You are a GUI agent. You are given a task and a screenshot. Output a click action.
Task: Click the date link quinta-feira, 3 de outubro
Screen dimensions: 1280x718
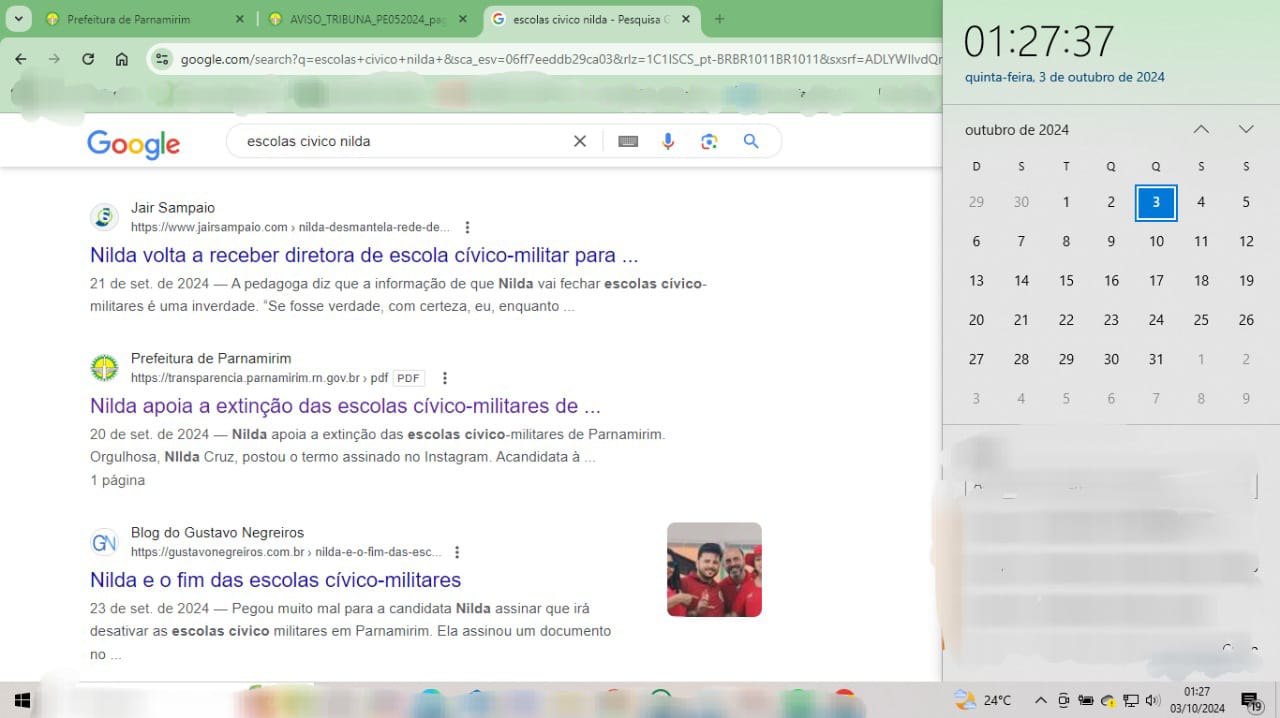pyautogui.click(x=1065, y=77)
